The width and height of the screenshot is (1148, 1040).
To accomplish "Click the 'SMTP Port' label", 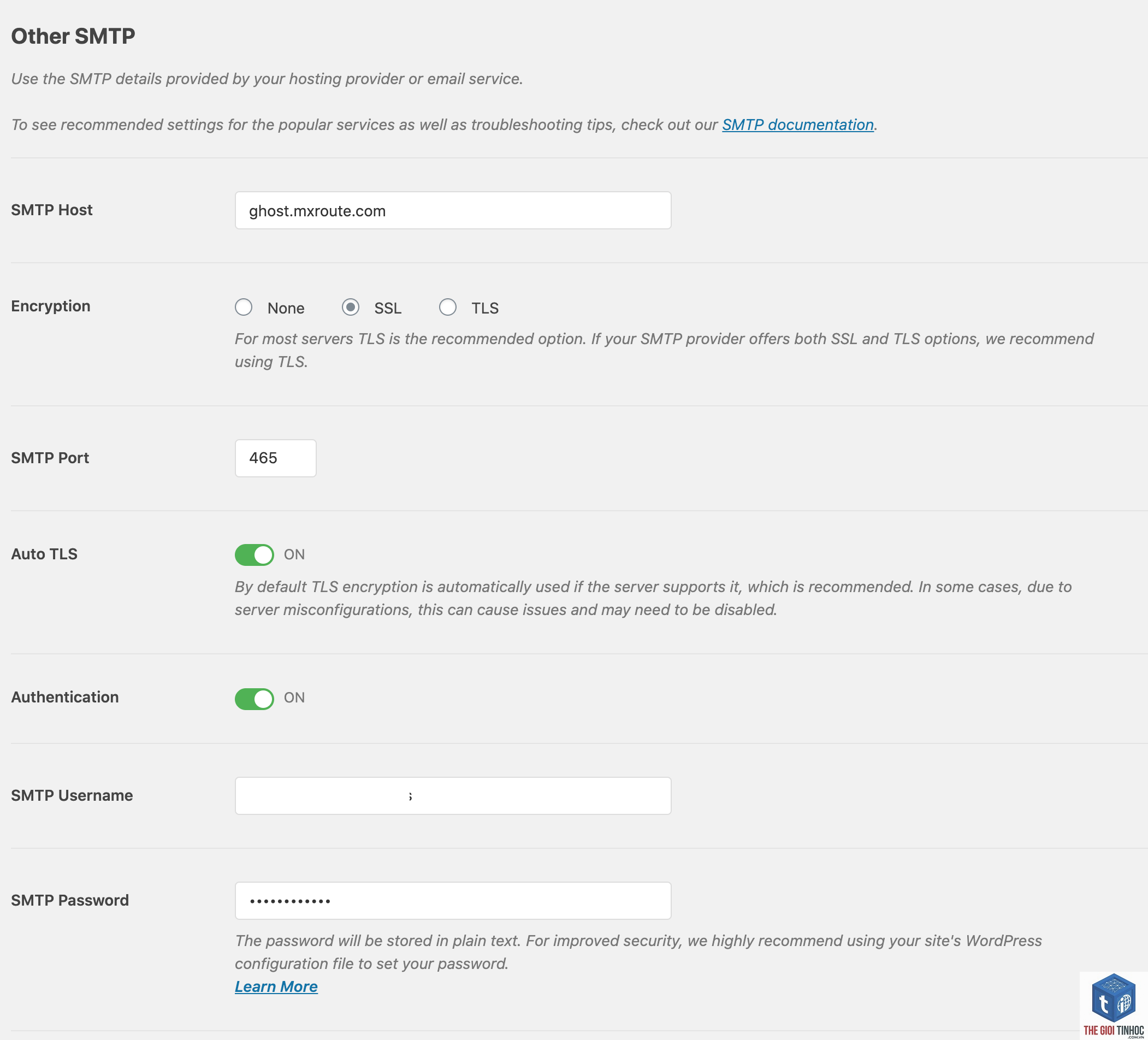I will 50,458.
